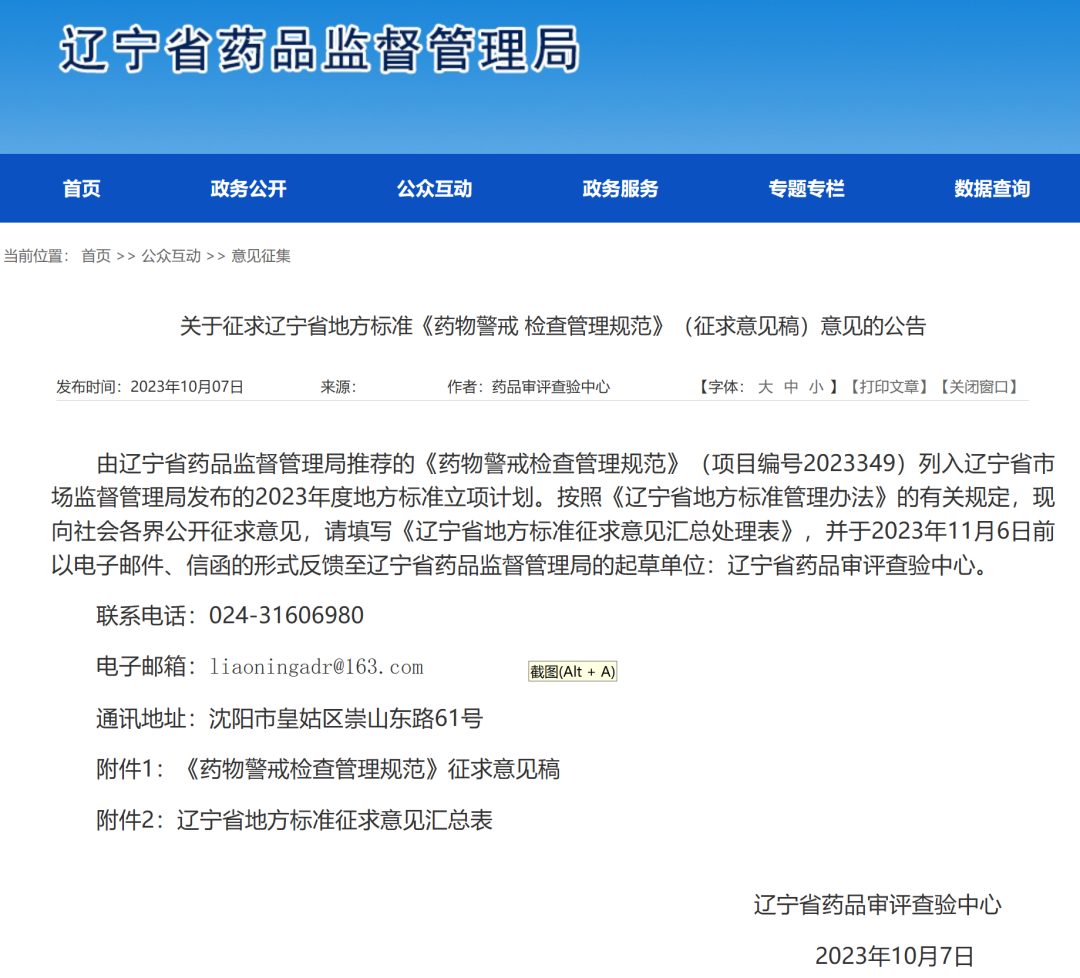Click the publish date 2023年10月07日
Viewport: 1080px width, 978px height.
(x=187, y=387)
